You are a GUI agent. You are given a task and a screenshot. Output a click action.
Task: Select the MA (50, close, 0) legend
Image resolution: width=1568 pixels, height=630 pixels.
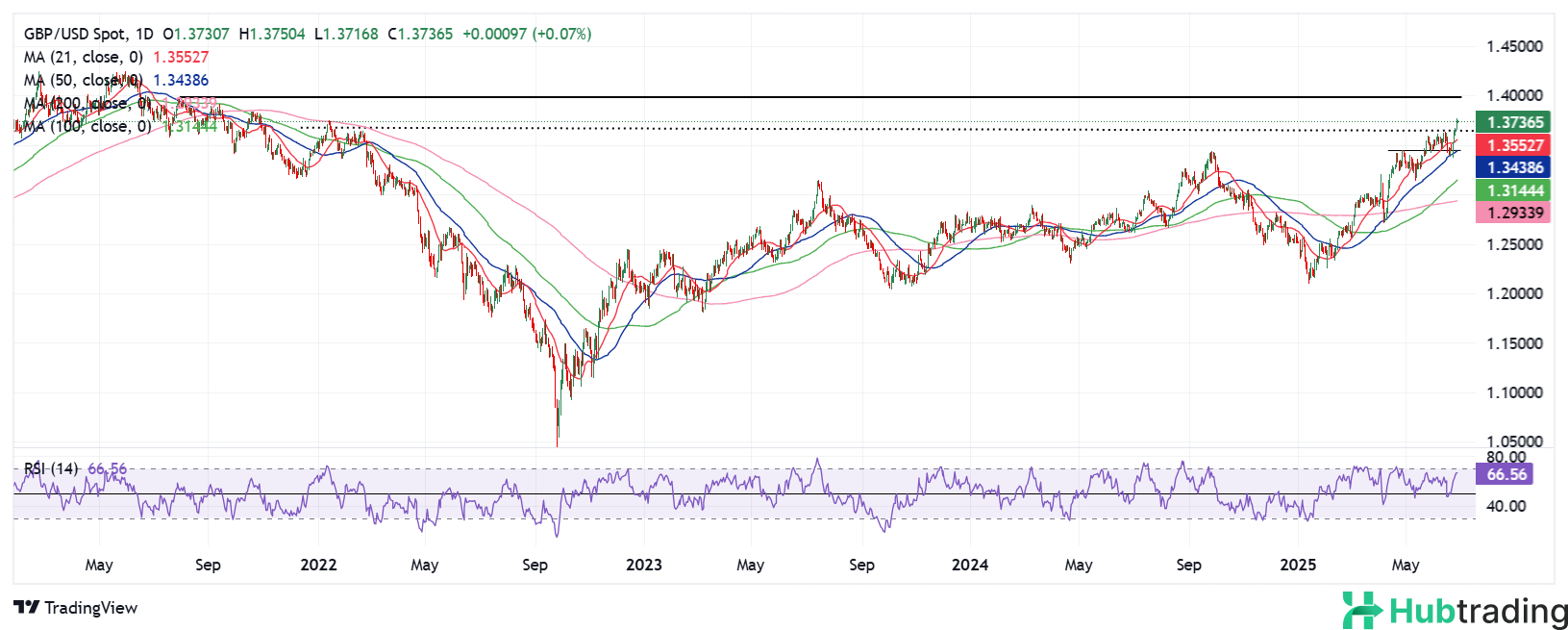pos(83,80)
